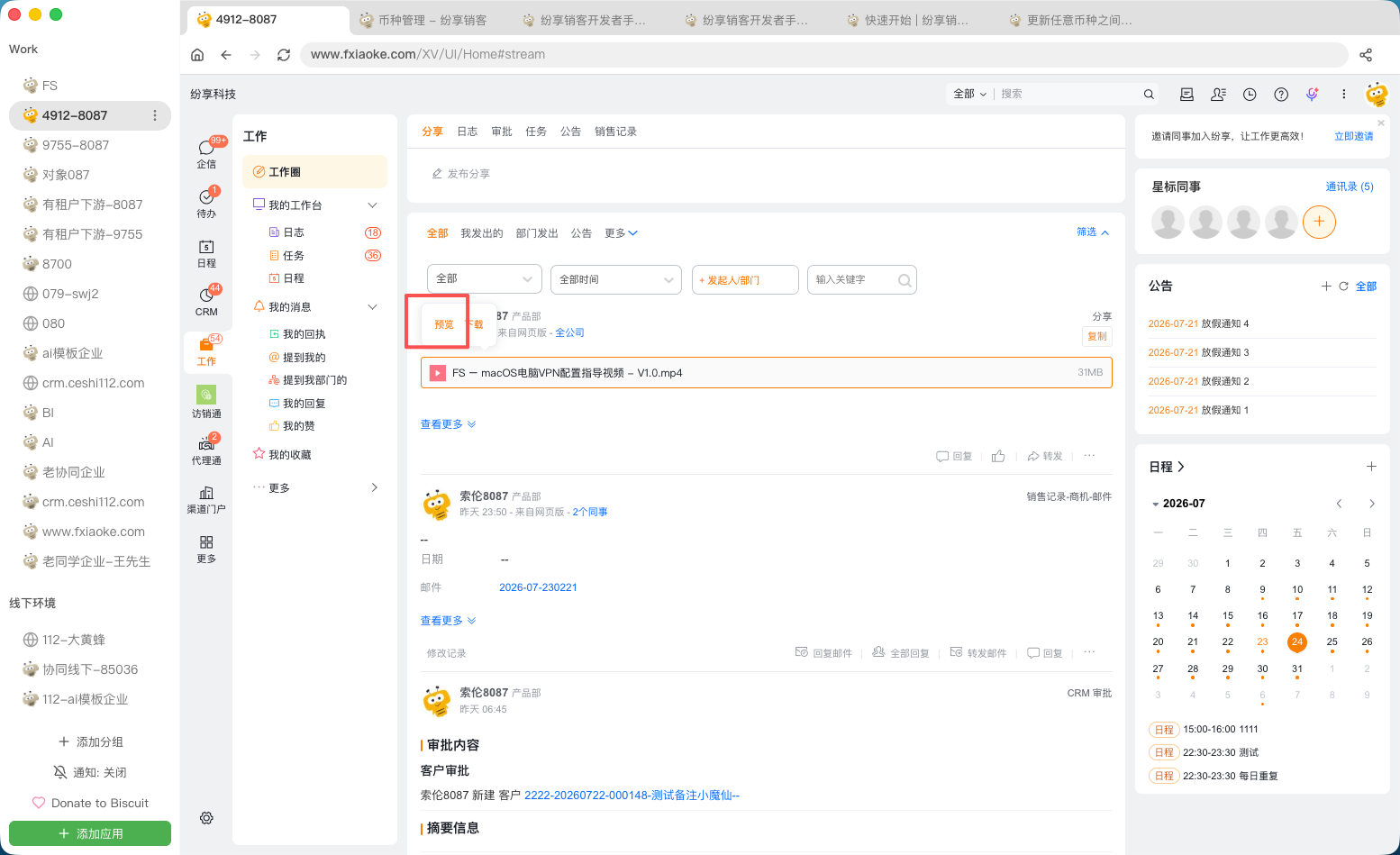
Task: Collapse the 筛选 filter panel
Action: [1093, 232]
